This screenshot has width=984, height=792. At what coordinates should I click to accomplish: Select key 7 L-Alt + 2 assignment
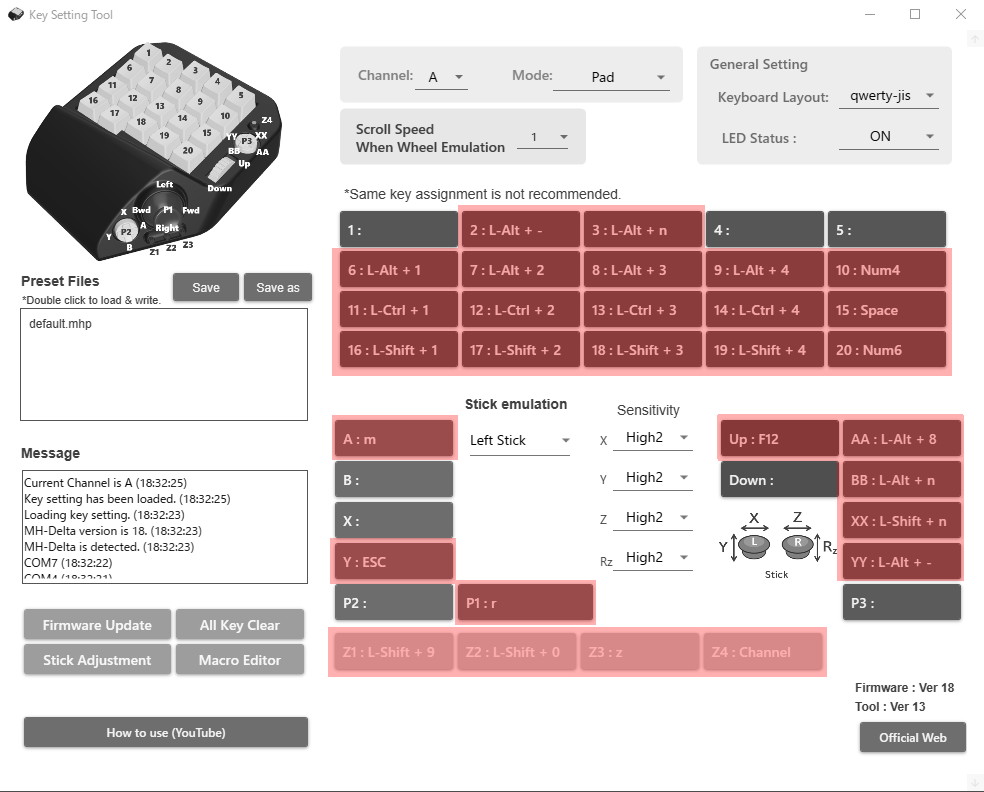521,270
